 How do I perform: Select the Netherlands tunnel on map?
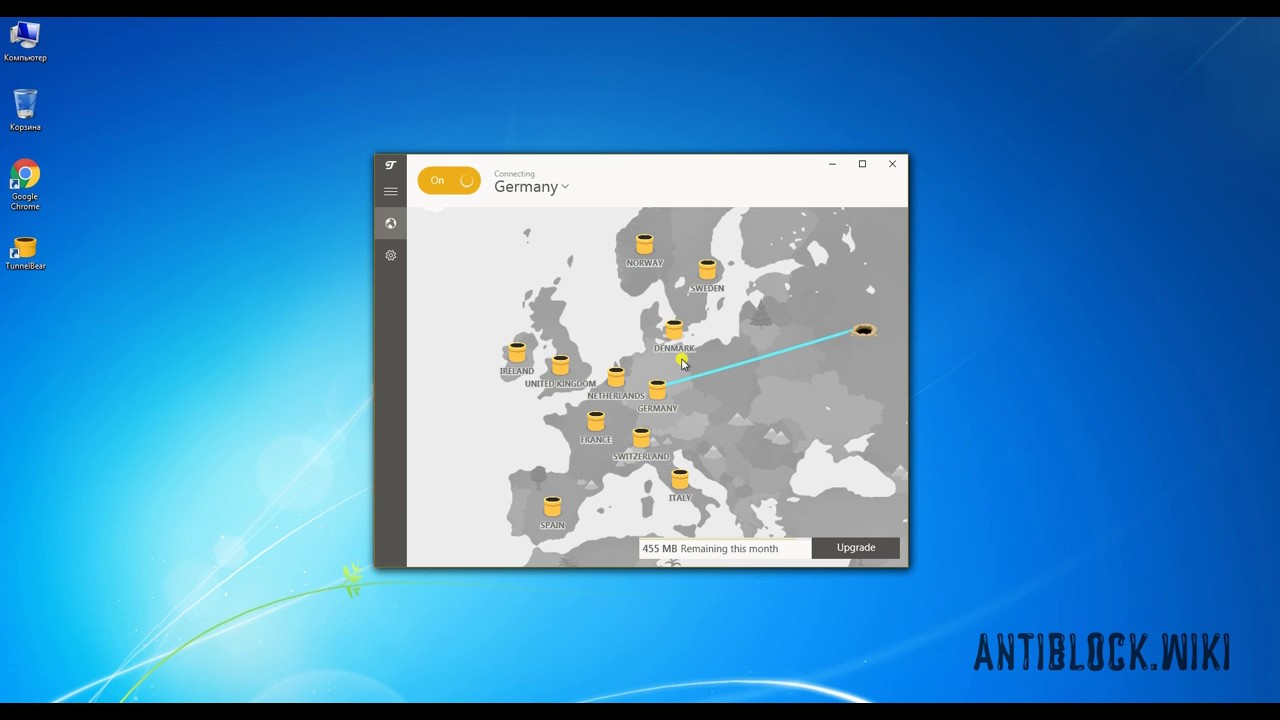[616, 377]
